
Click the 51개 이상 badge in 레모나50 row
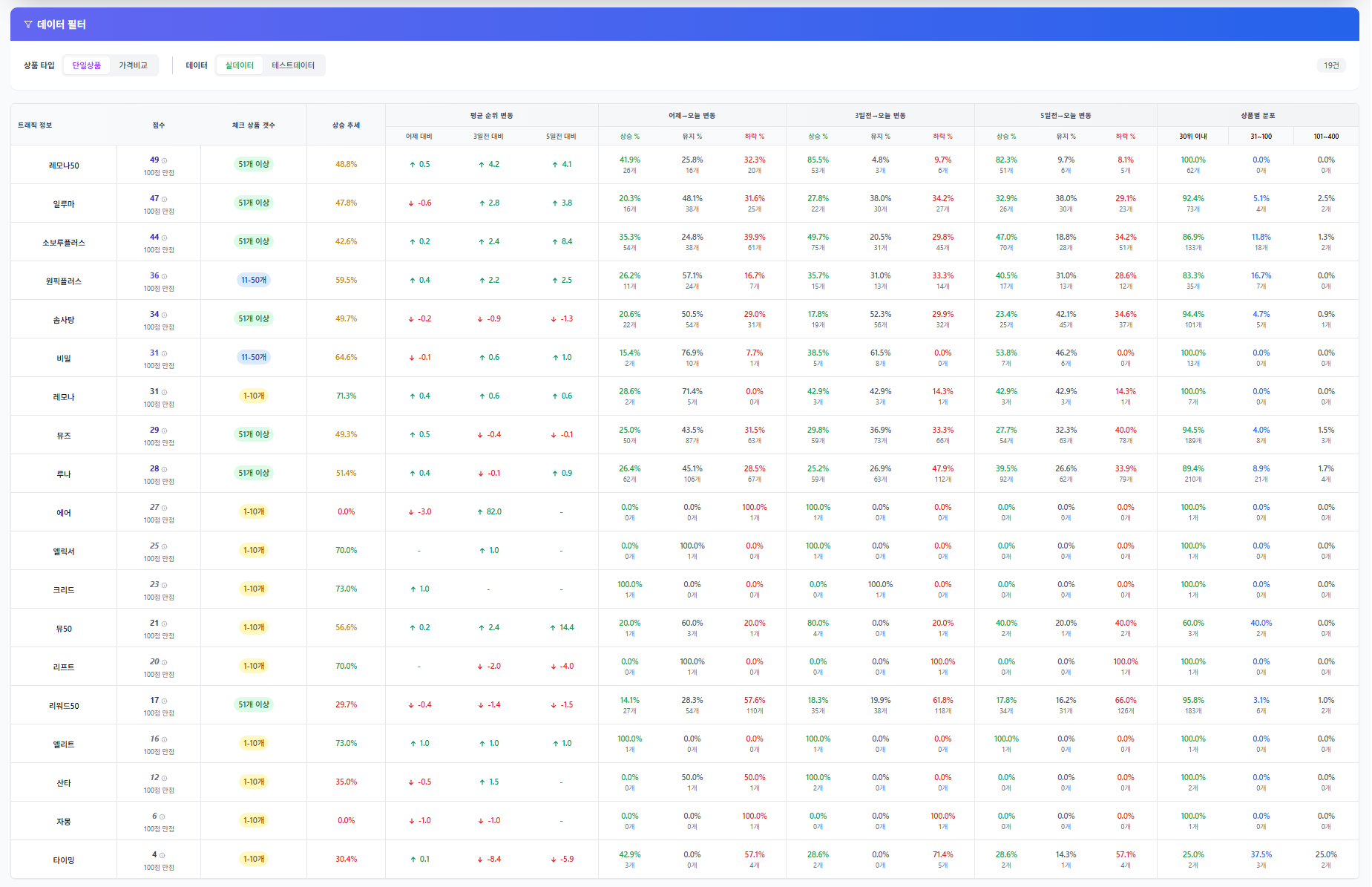click(x=254, y=164)
